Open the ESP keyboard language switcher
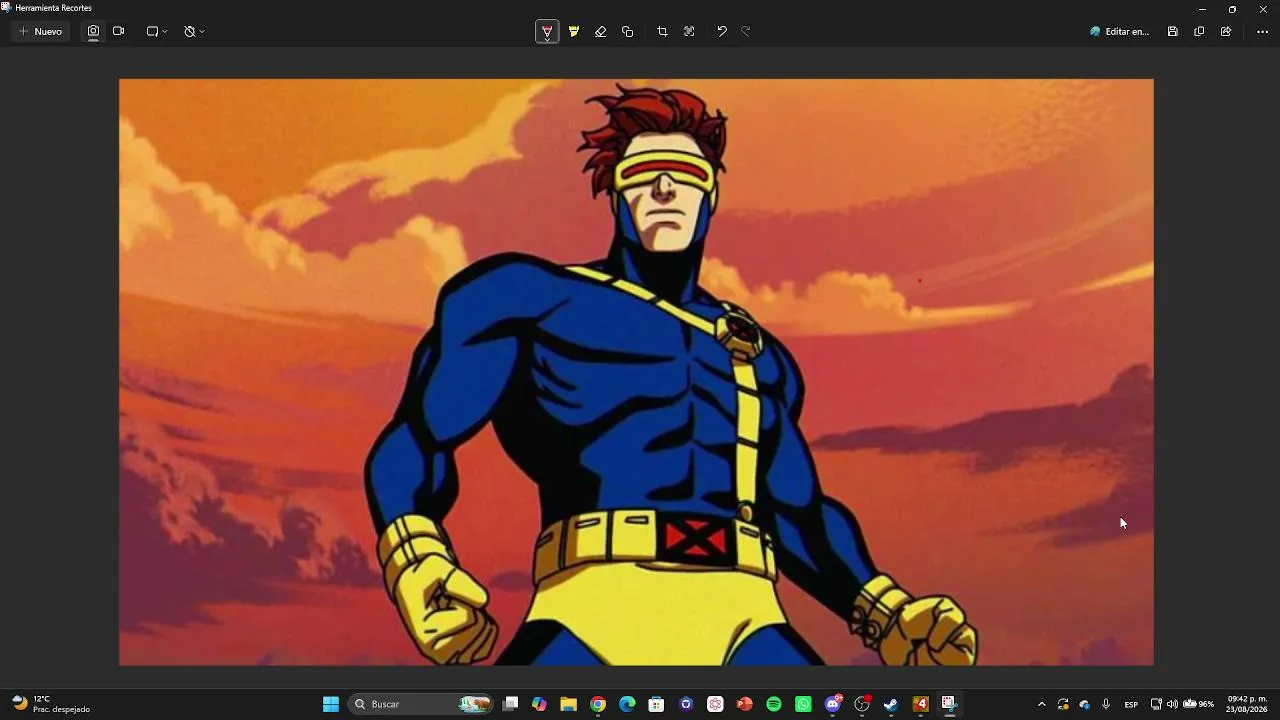This screenshot has height=720, width=1280. click(1131, 704)
